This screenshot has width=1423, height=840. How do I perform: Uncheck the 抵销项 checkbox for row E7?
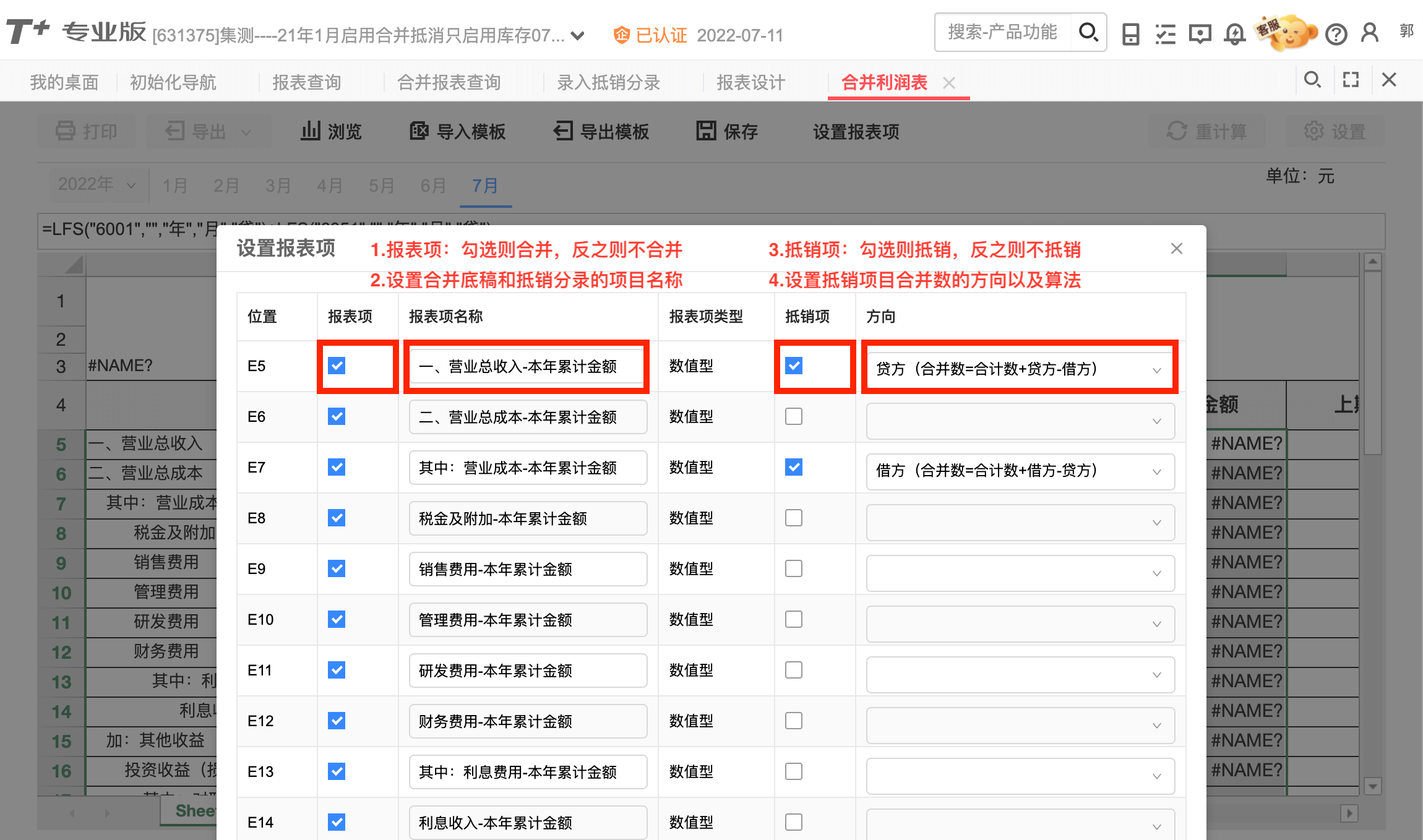(x=794, y=467)
